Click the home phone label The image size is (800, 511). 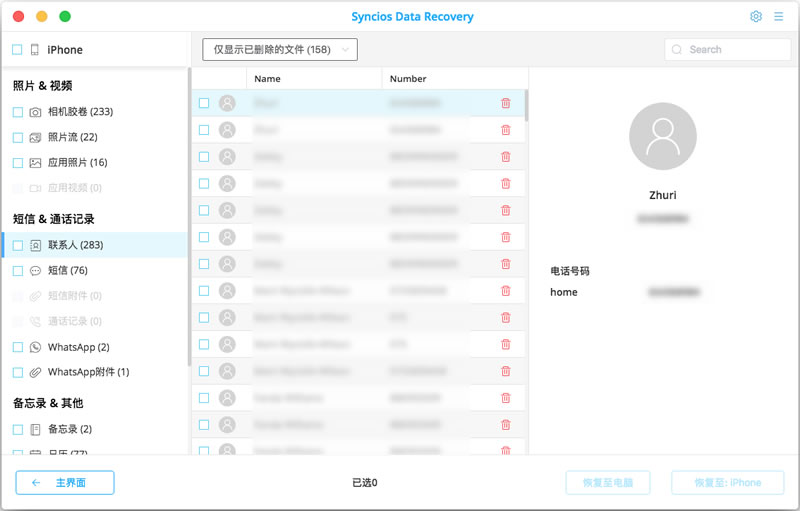coord(564,292)
